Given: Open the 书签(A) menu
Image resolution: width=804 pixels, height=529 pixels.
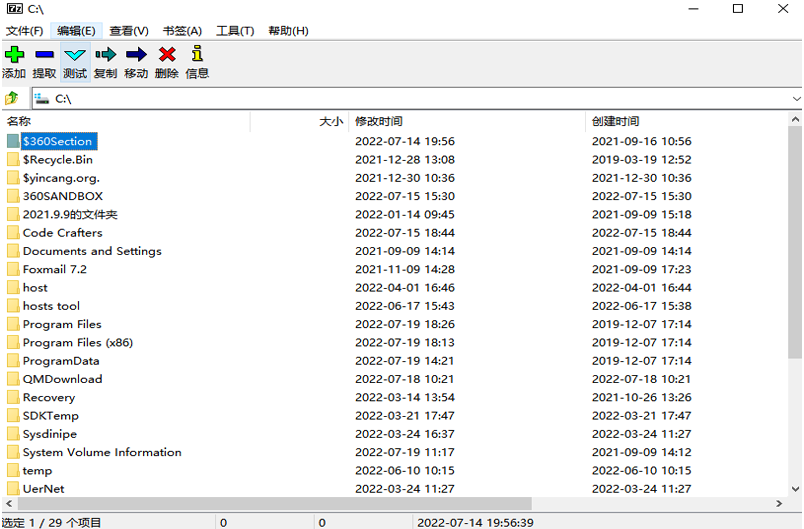Looking at the screenshot, I should click(182, 31).
